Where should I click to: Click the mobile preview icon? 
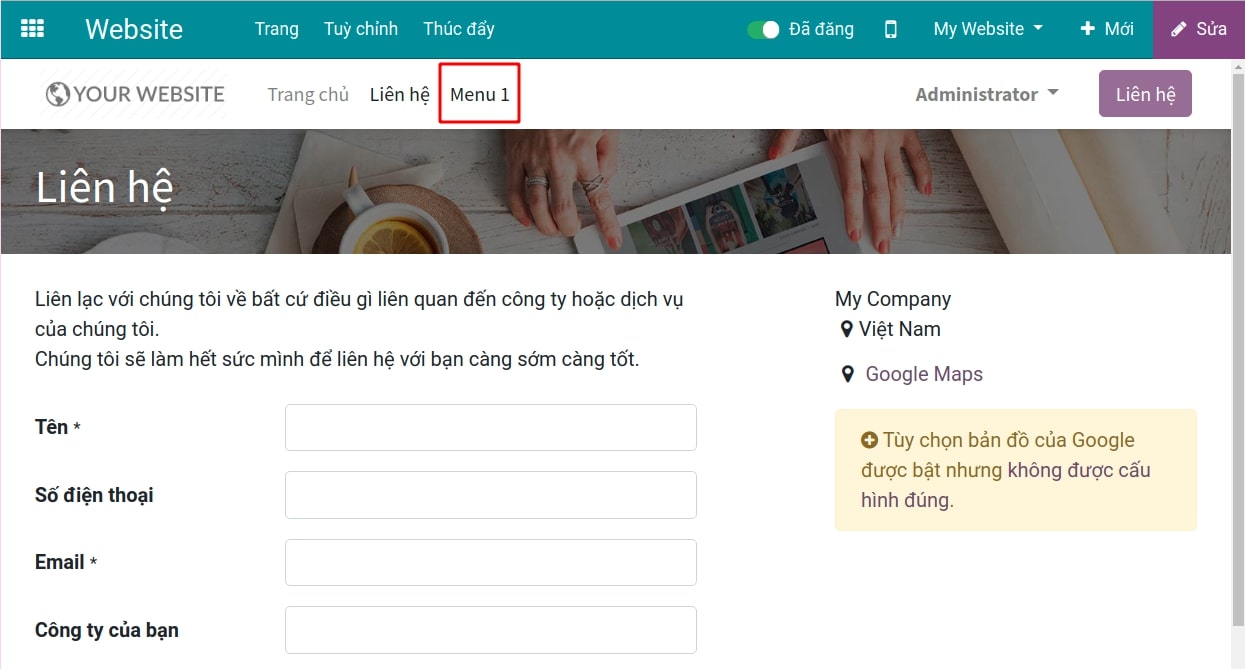click(x=890, y=29)
